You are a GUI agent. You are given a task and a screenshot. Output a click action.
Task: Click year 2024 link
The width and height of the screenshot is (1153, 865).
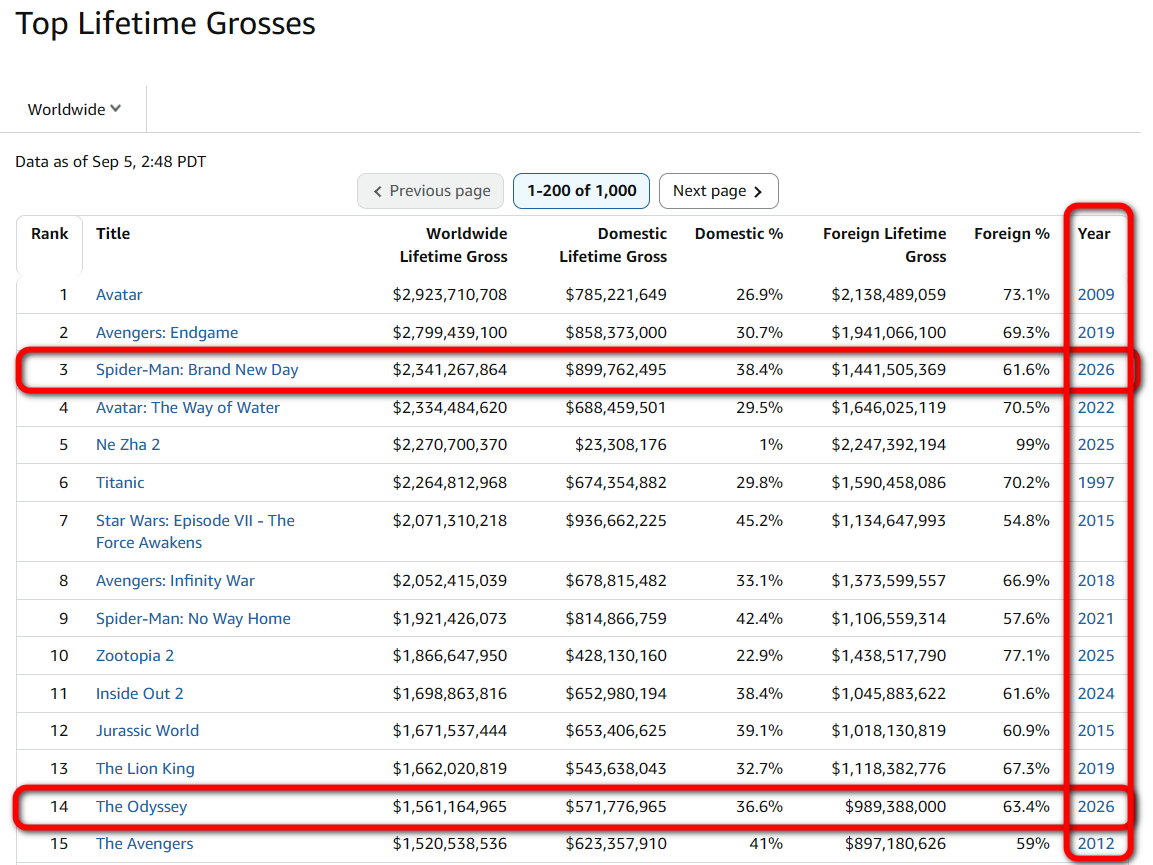1096,694
